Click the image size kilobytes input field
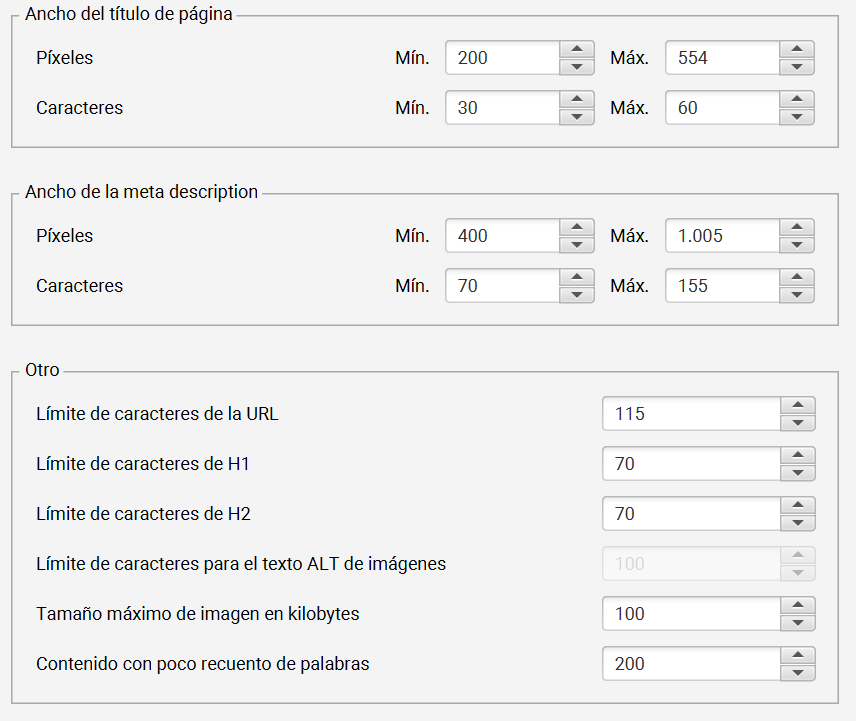Viewport: 856px width, 721px height. pos(690,613)
